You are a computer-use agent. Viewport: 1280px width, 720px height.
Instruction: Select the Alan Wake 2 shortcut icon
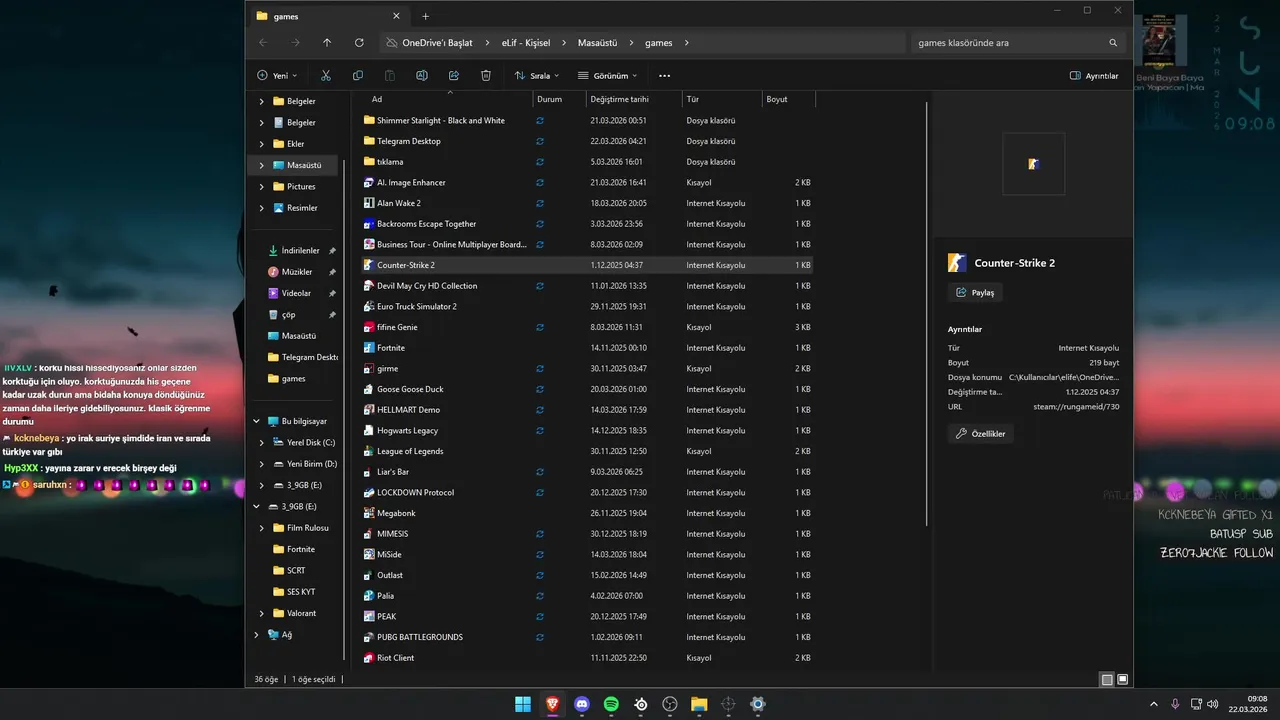pyautogui.click(x=369, y=203)
